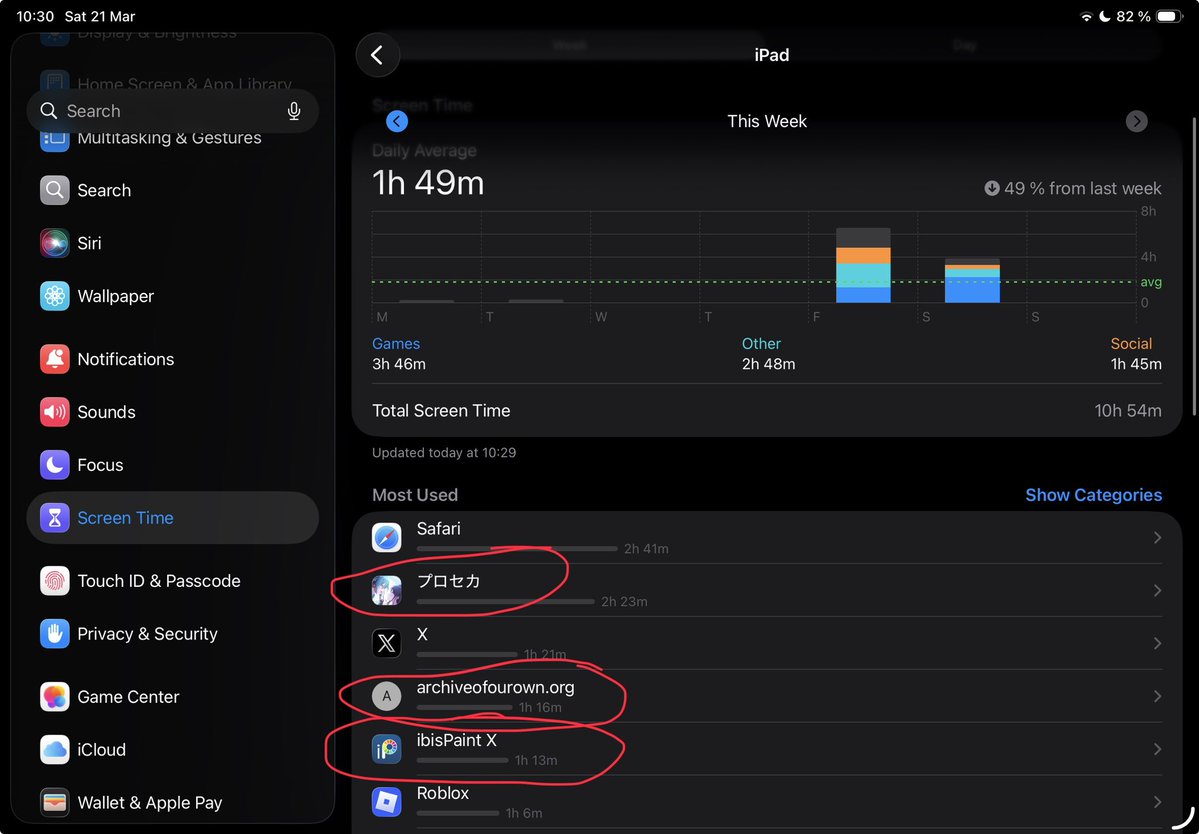Select Focus in the sidebar
The image size is (1199, 834).
click(x=173, y=465)
